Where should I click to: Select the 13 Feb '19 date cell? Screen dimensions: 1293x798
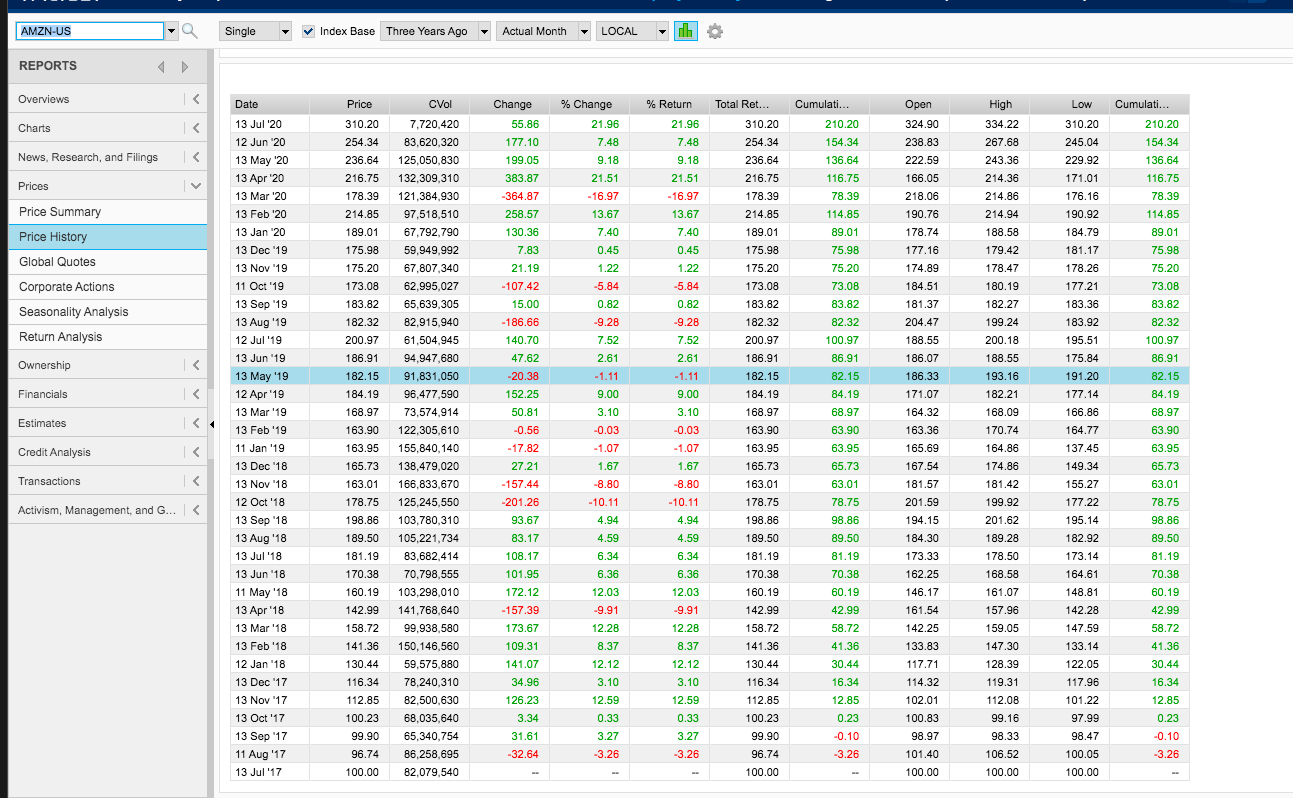click(270, 430)
